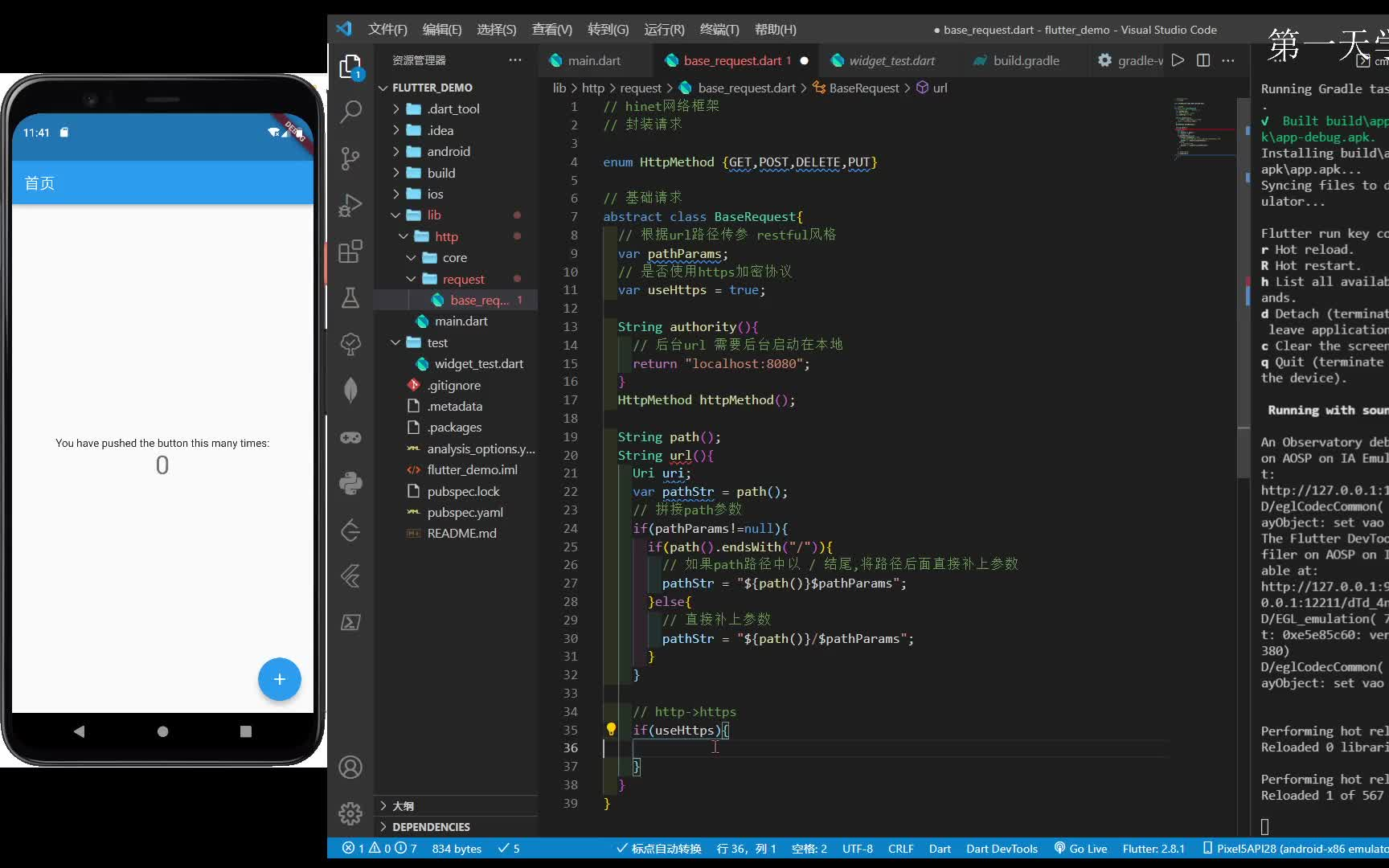This screenshot has height=868, width=1389.
Task: Click the floating plus button in emulator
Action: (280, 679)
